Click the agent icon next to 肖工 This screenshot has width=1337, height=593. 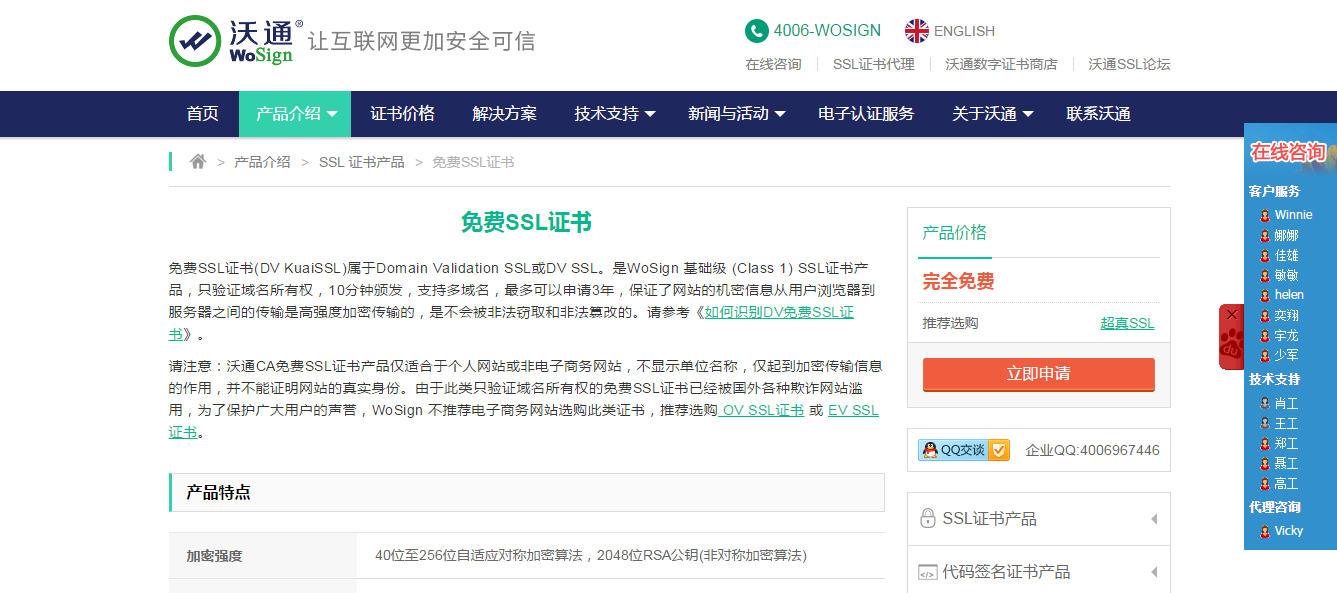pos(1264,404)
